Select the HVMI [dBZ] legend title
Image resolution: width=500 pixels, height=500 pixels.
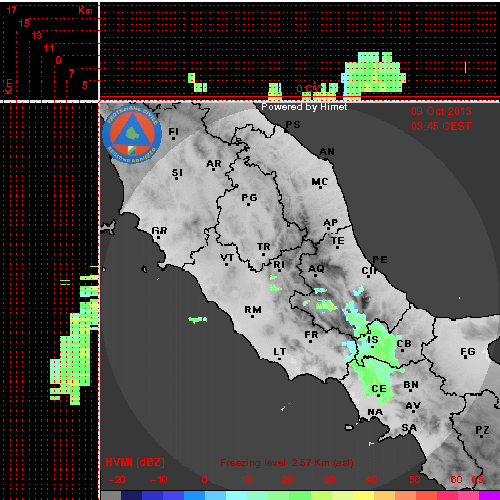(x=135, y=462)
